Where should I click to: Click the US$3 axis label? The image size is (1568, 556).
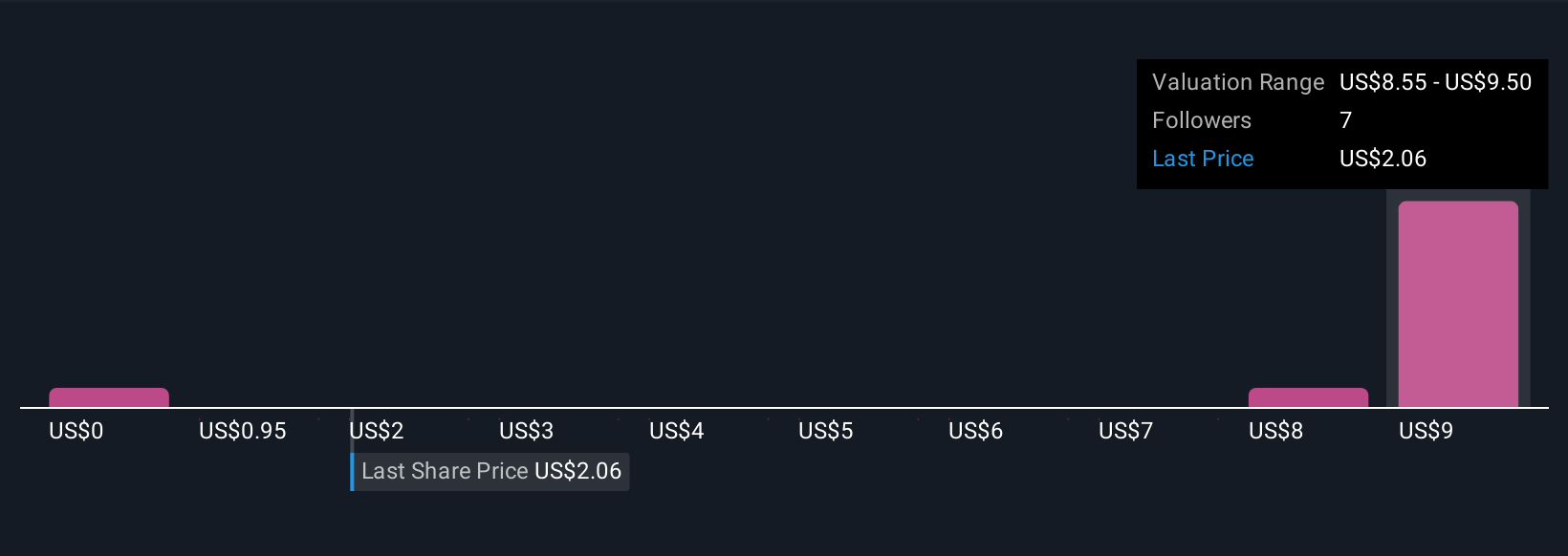527,431
